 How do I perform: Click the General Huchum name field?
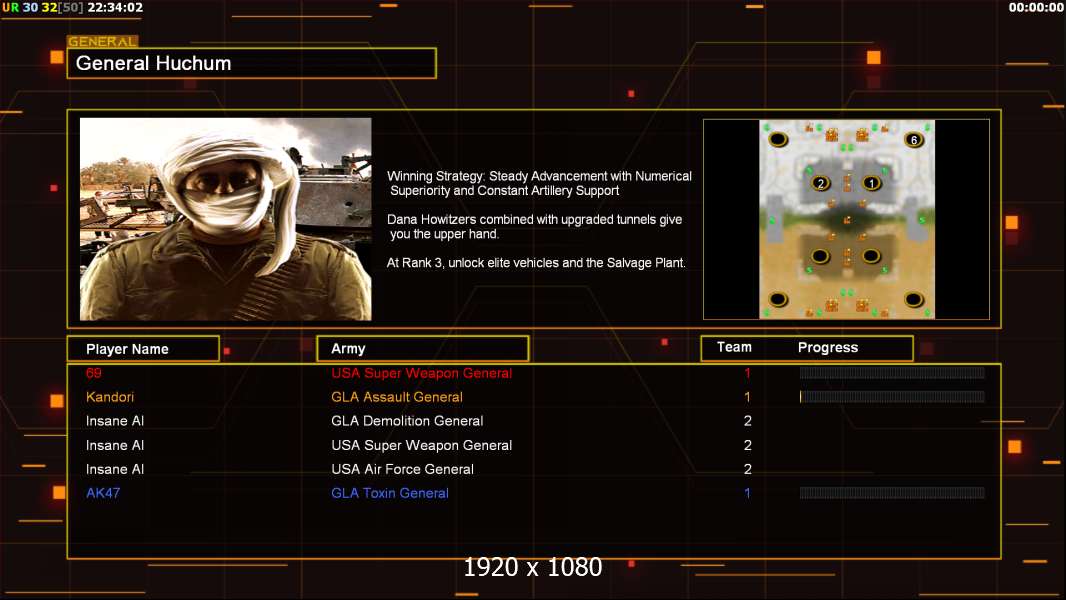(x=252, y=63)
